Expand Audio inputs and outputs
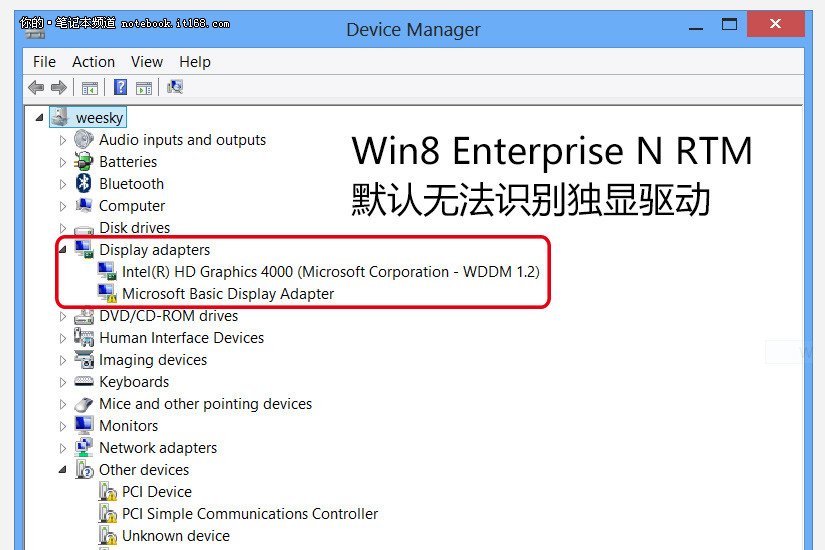 [63, 140]
